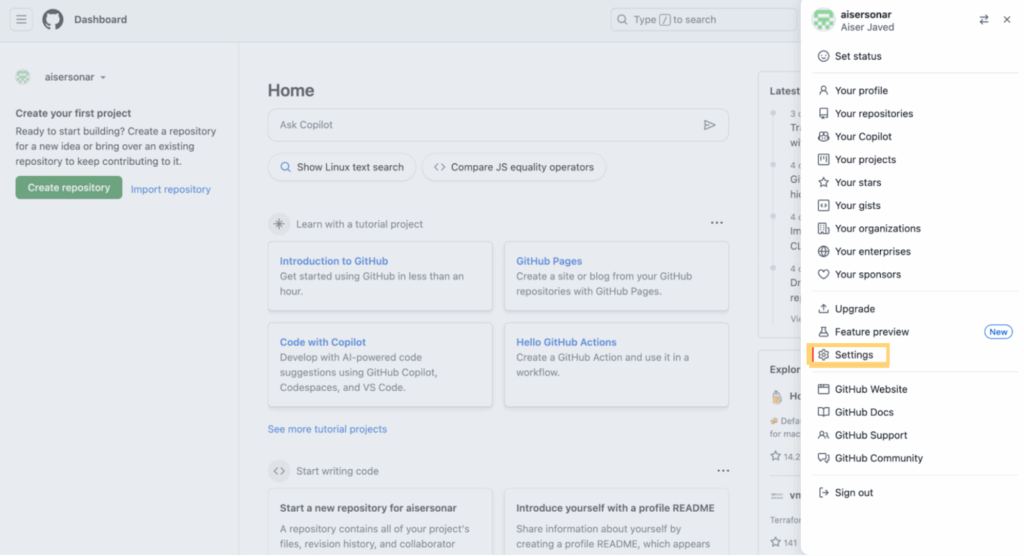Select Compare JS equality operators suggestion
1024x556 pixels.
[514, 167]
